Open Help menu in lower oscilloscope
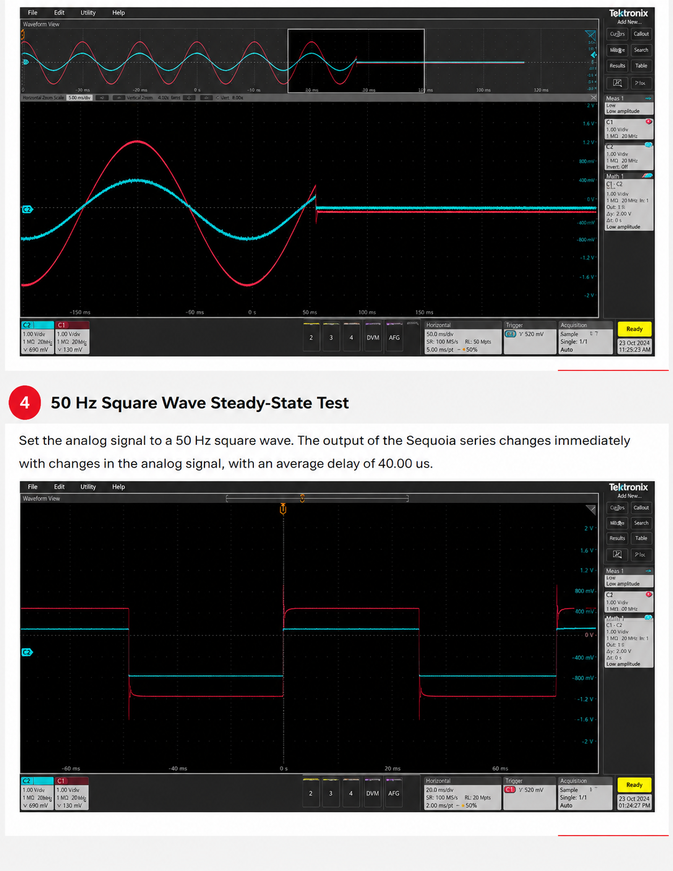Image resolution: width=673 pixels, height=871 pixels. (x=118, y=487)
